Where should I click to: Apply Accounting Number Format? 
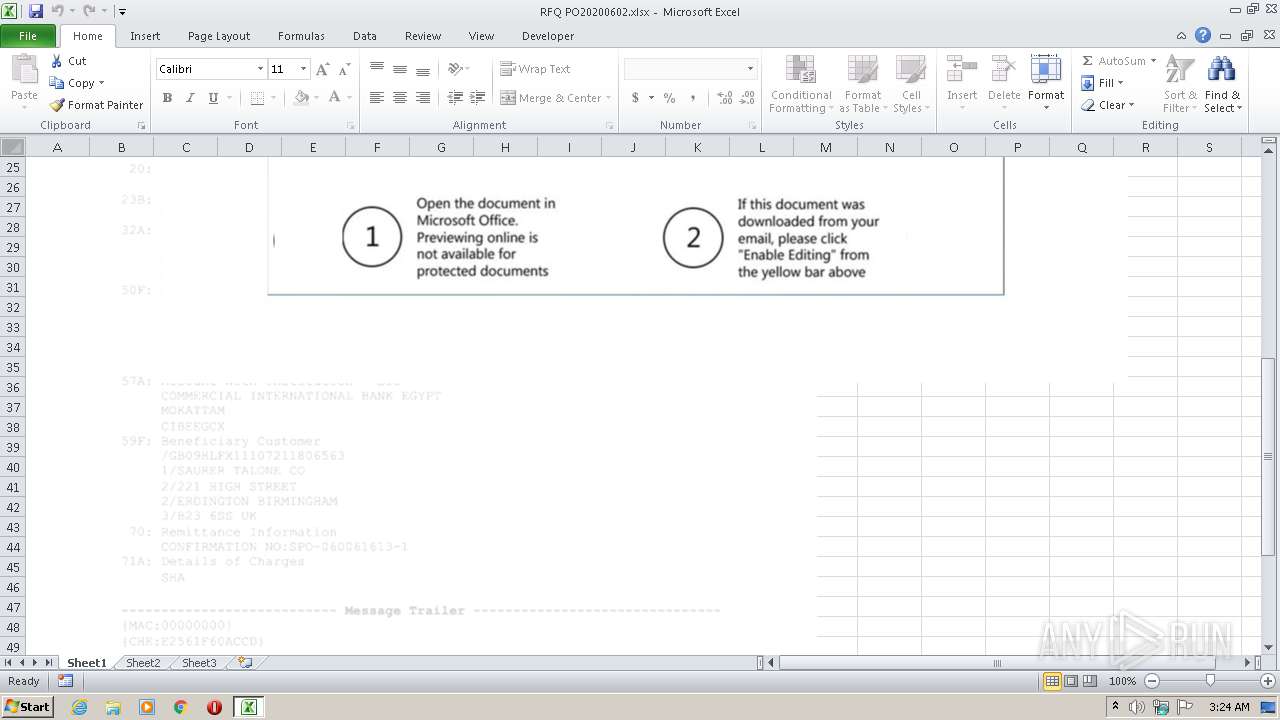pos(635,98)
